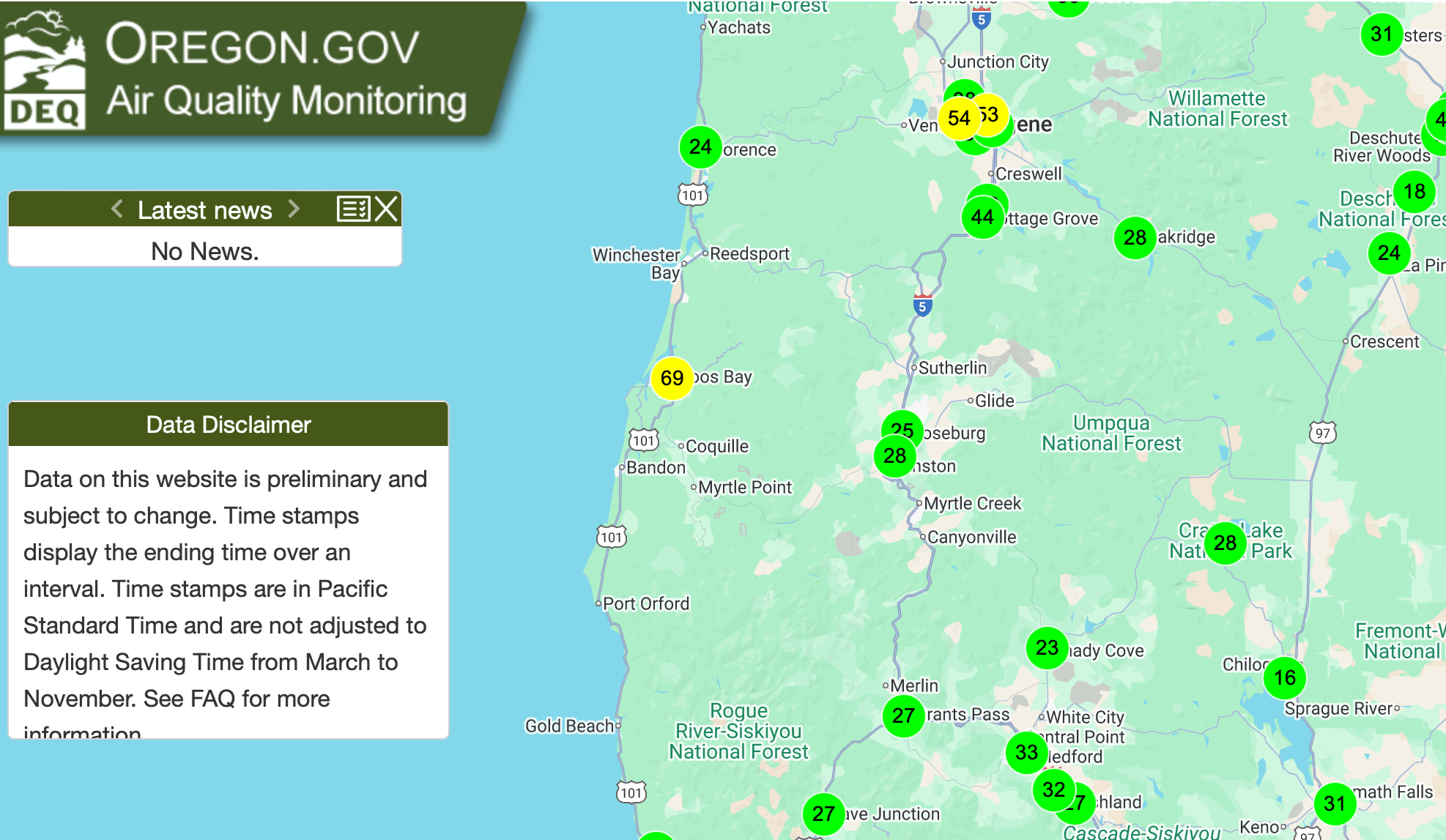
Task: Select the 27 marker at Grants Pass
Action: (x=903, y=716)
